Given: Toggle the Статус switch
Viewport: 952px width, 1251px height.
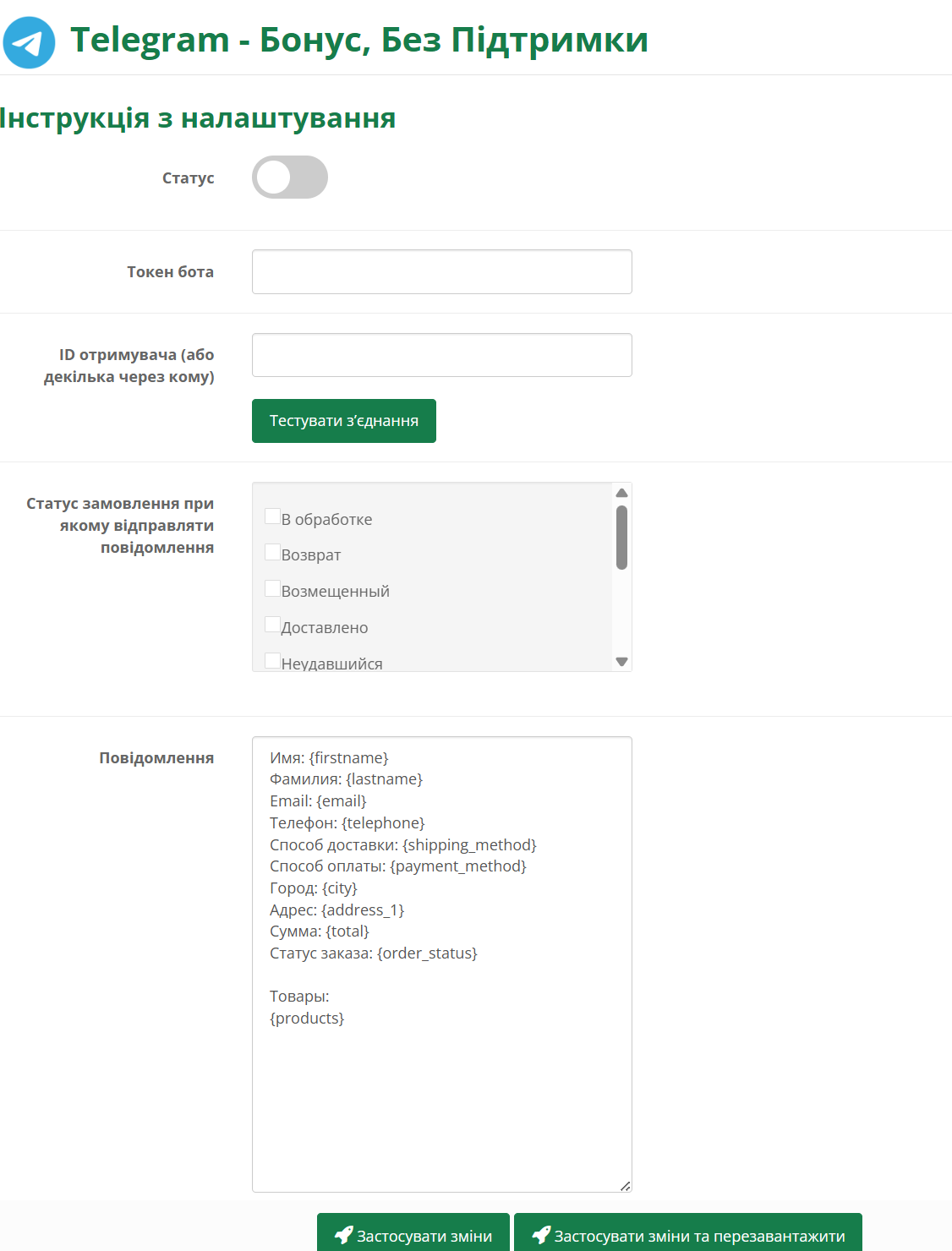Looking at the screenshot, I should (x=290, y=178).
